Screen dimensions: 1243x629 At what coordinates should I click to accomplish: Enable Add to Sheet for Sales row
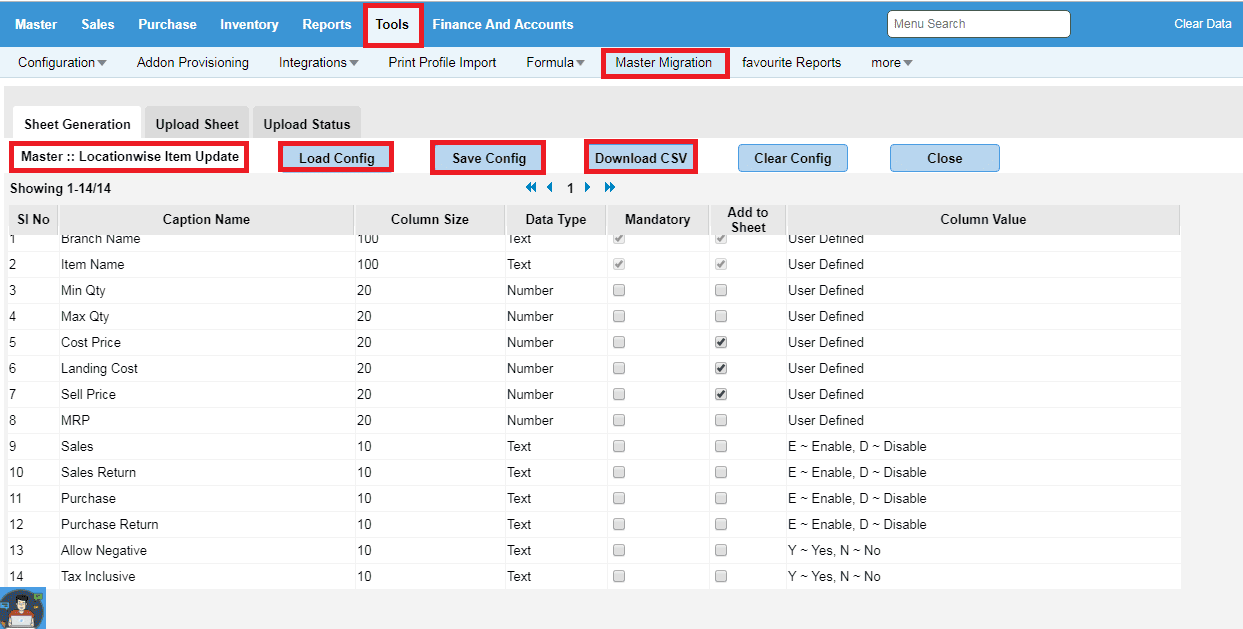pyautogui.click(x=721, y=446)
